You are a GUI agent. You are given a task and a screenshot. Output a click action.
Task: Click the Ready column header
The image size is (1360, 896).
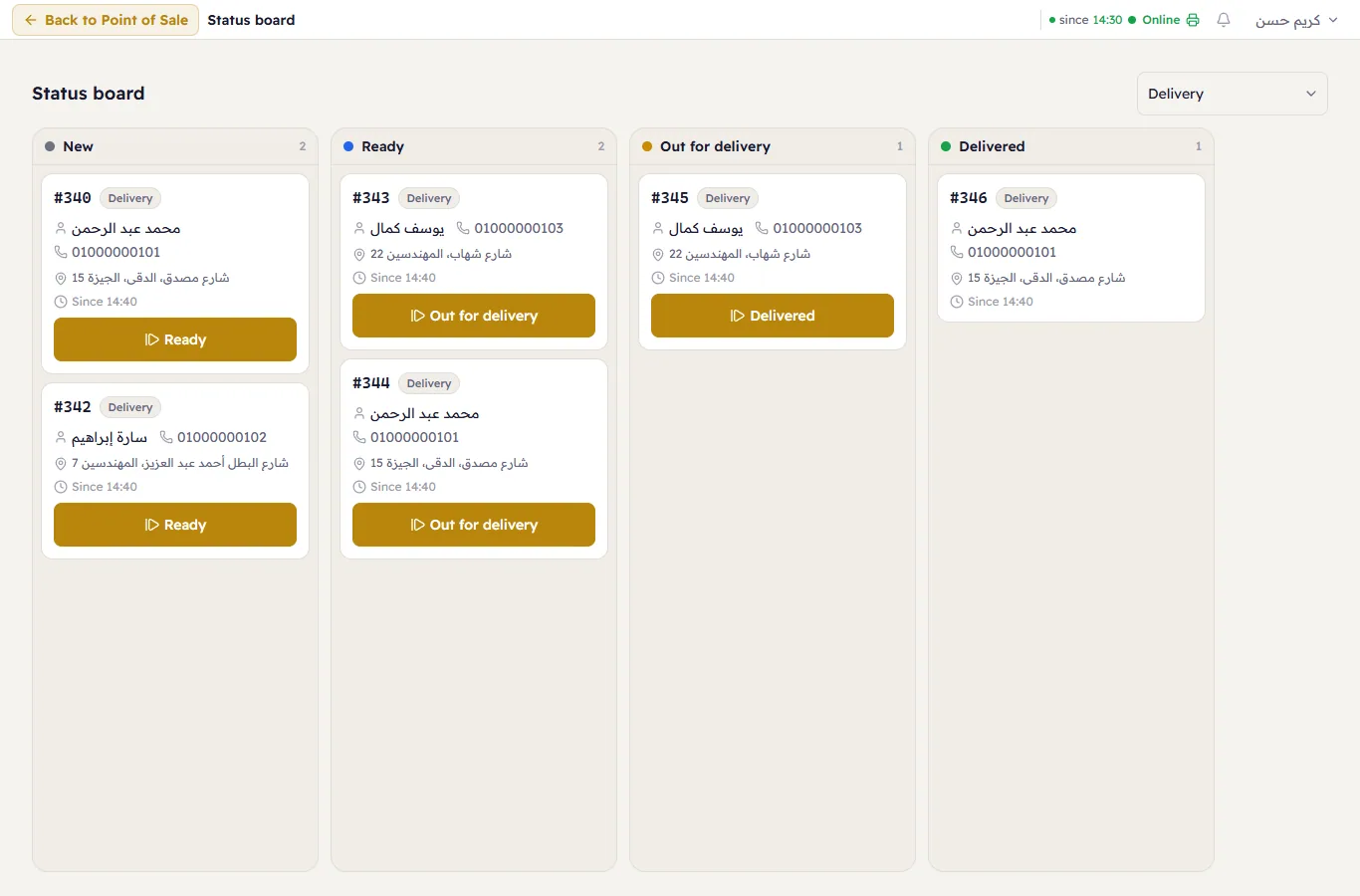[474, 146]
